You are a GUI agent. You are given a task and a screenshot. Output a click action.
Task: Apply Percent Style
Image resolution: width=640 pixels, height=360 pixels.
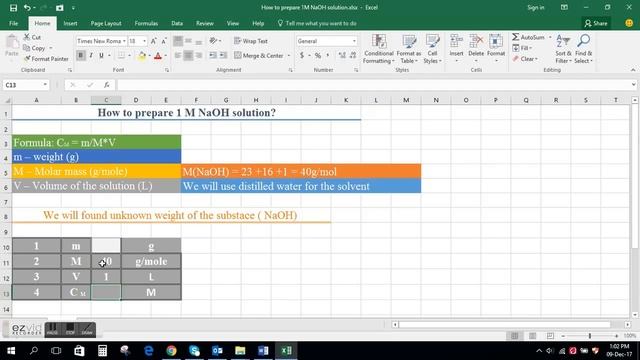click(x=318, y=56)
